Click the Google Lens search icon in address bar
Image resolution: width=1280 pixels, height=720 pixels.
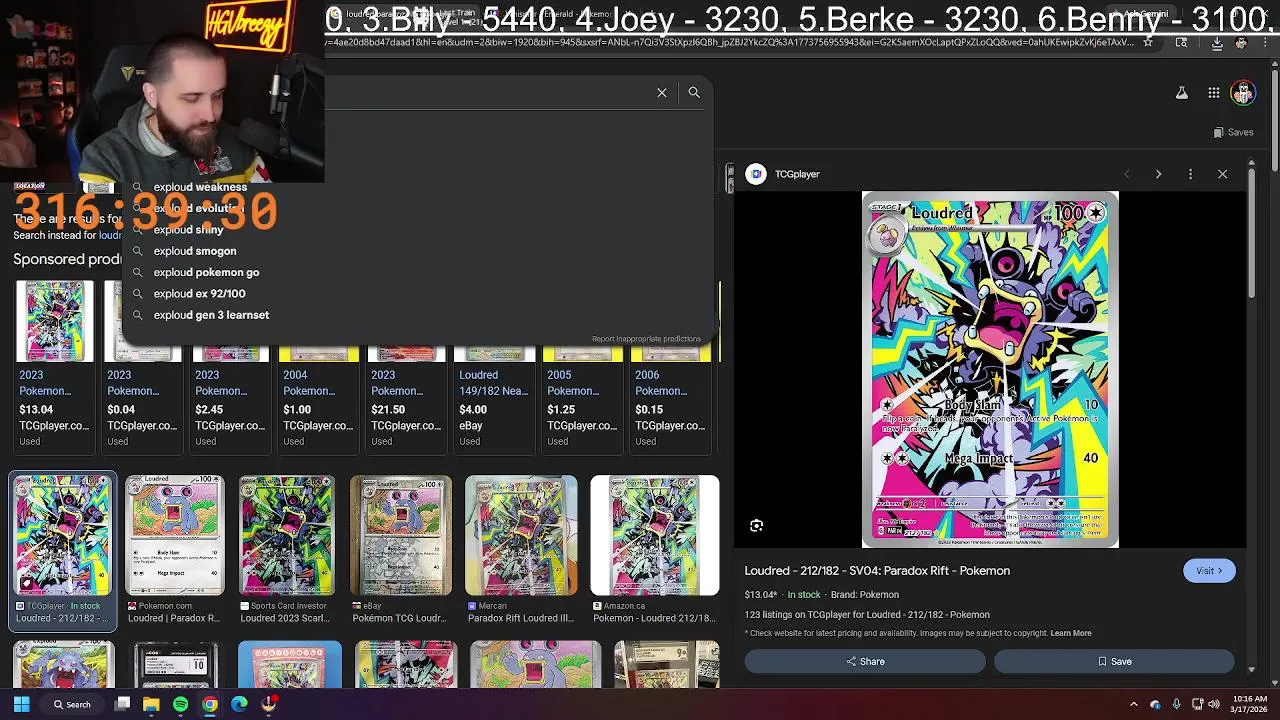[x=1182, y=43]
